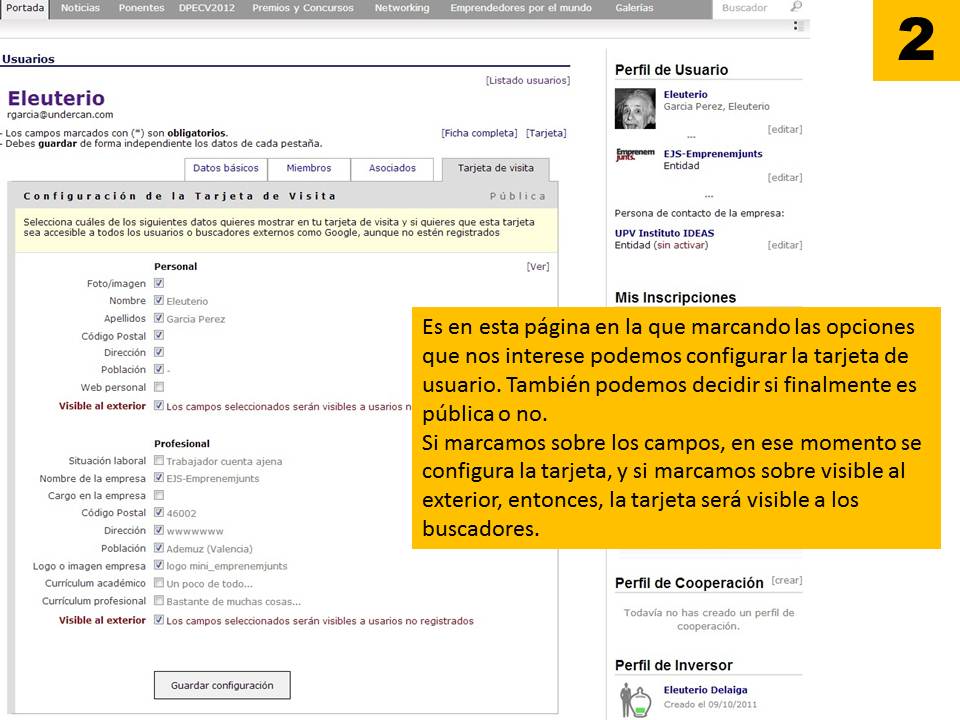Open the Miembros tab

pos(308,168)
